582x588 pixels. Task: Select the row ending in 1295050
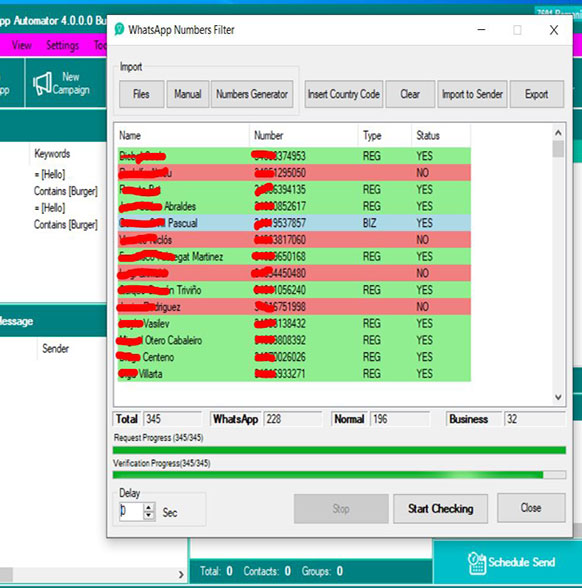pos(294,173)
